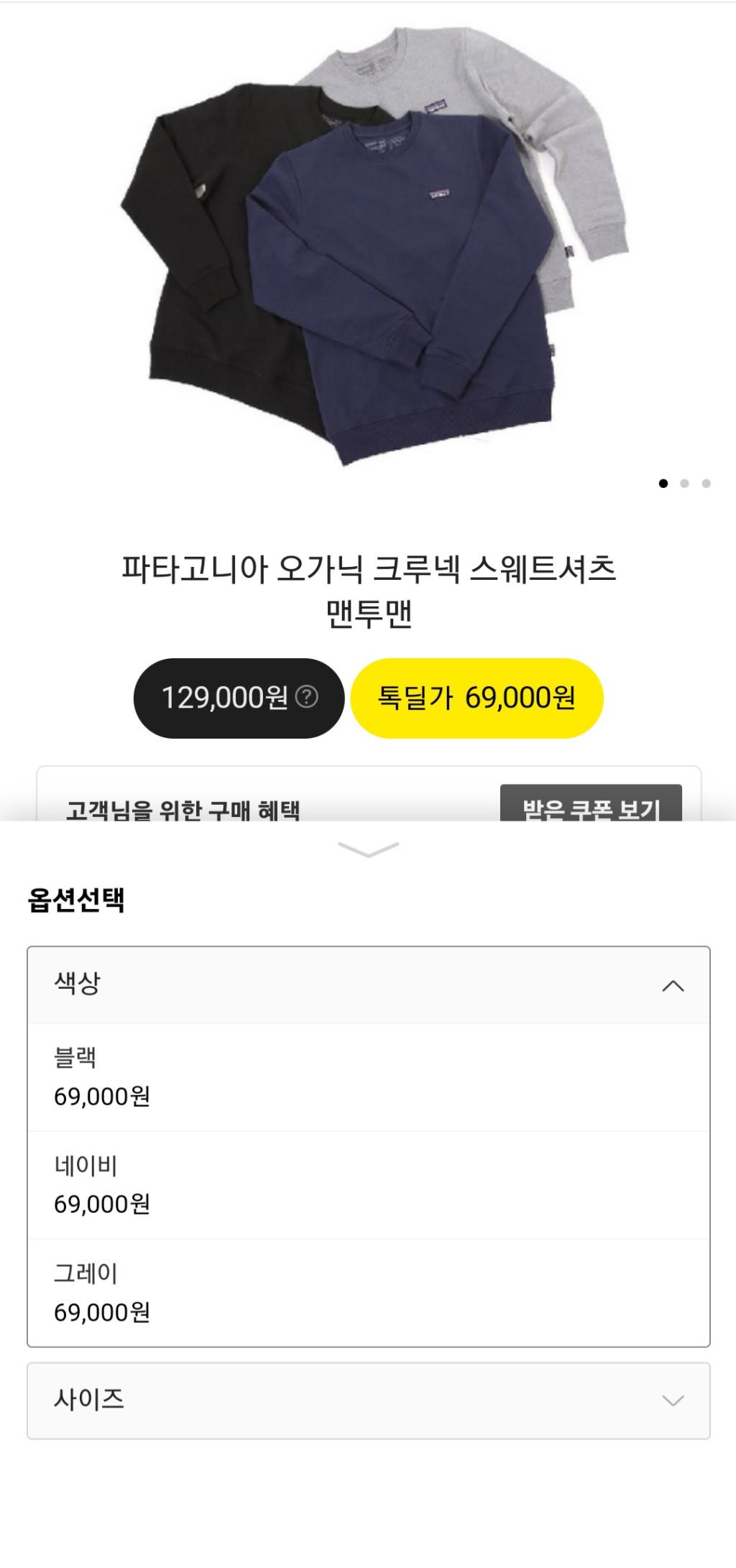
Task: Click the up chevron on 색상 row
Action: coord(673,986)
